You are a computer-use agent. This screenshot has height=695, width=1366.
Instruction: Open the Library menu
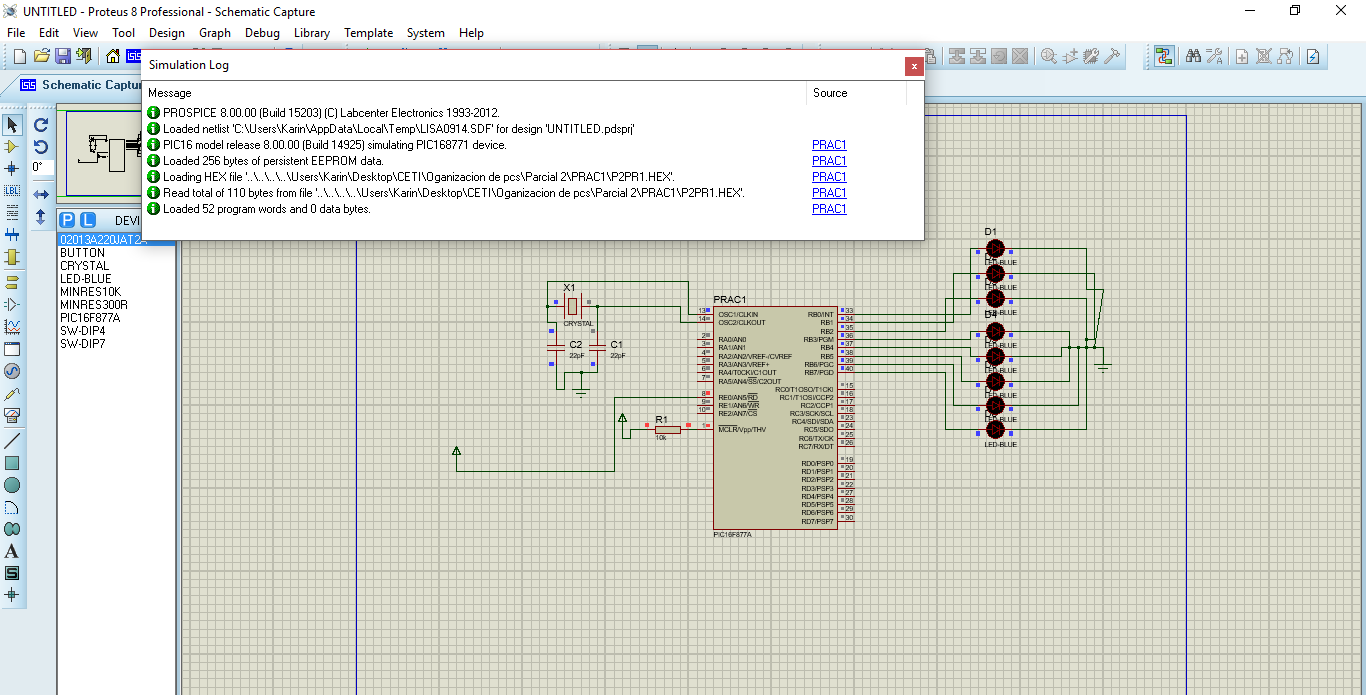point(312,33)
